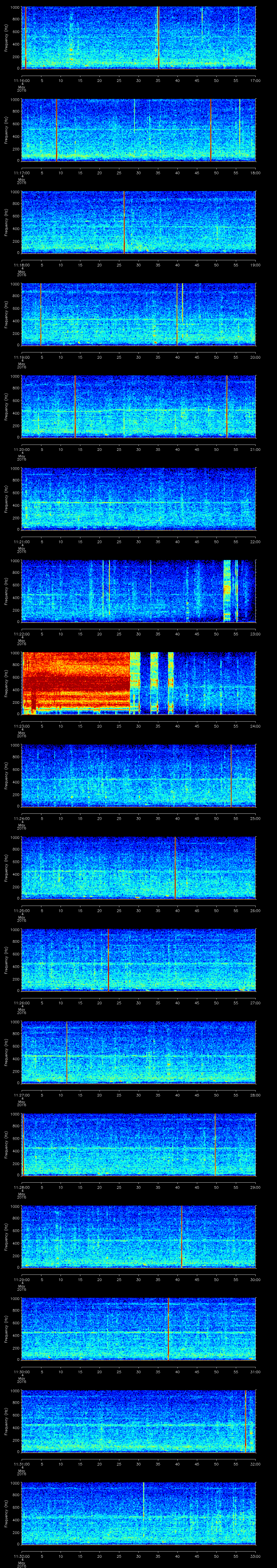This screenshot has height=1568, width=277.
Task: Click the 11:20:00 start time label
Action: [x=22, y=449]
